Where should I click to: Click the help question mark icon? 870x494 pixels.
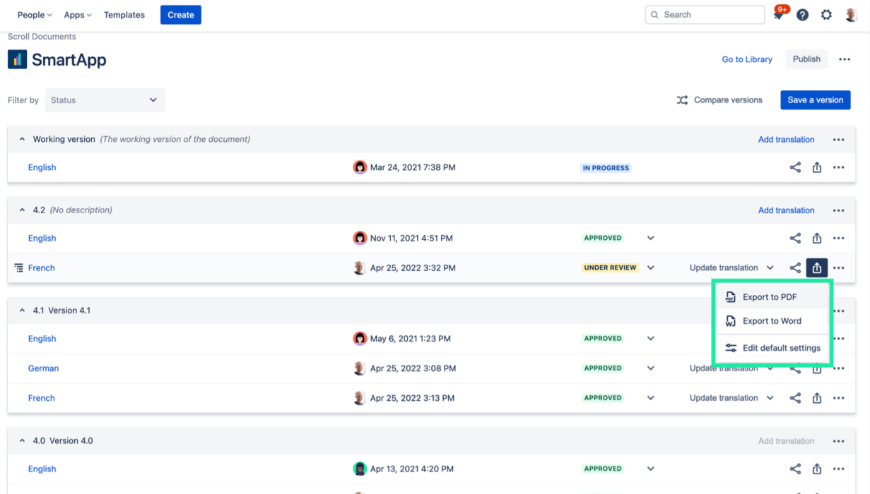click(x=802, y=15)
